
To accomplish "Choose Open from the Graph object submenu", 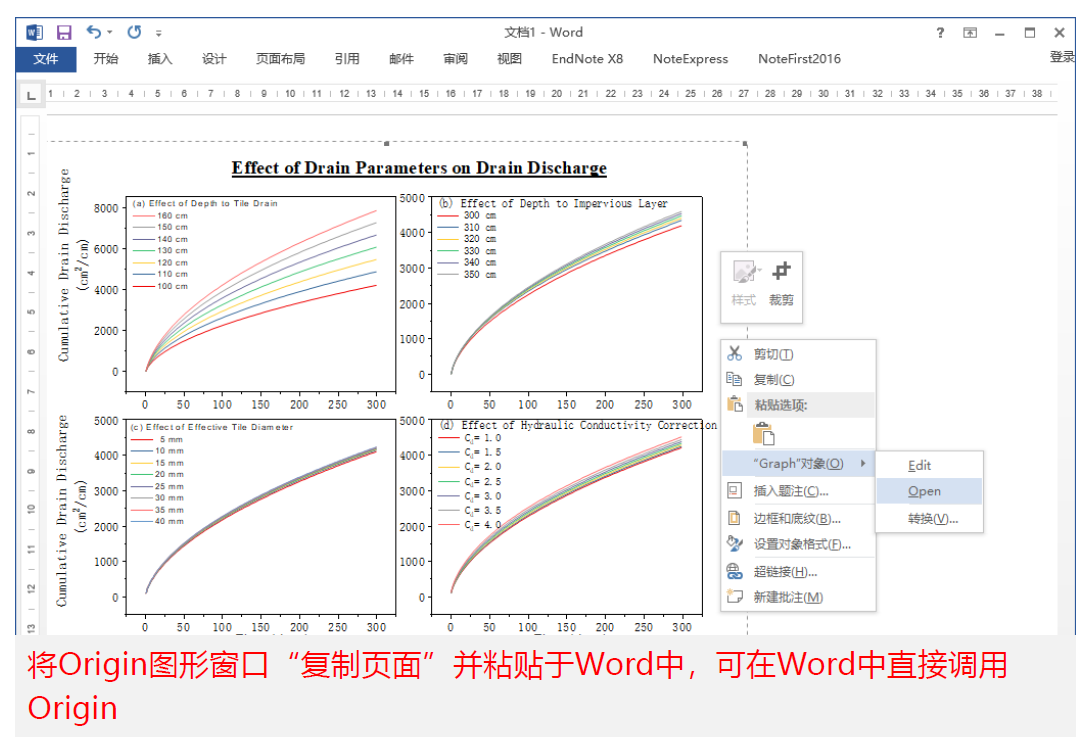I will pyautogui.click(x=924, y=491).
